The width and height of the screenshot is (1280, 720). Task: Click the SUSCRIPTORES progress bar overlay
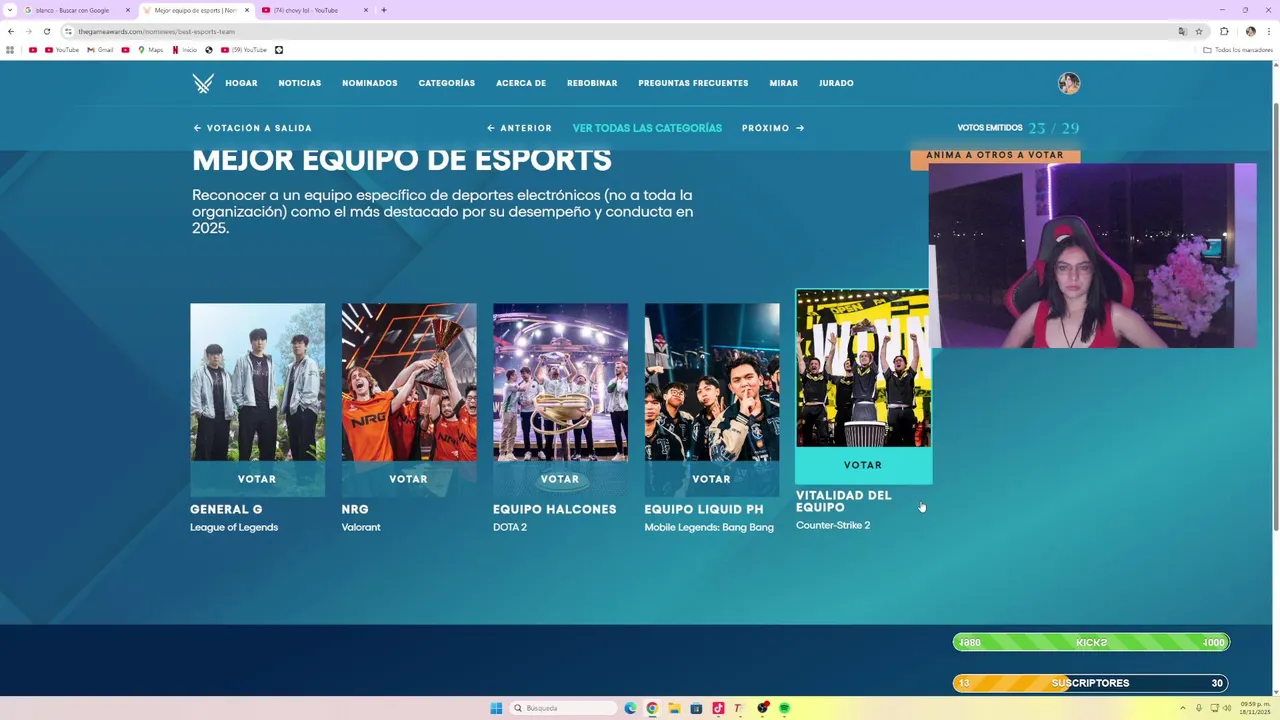pyautogui.click(x=1091, y=683)
